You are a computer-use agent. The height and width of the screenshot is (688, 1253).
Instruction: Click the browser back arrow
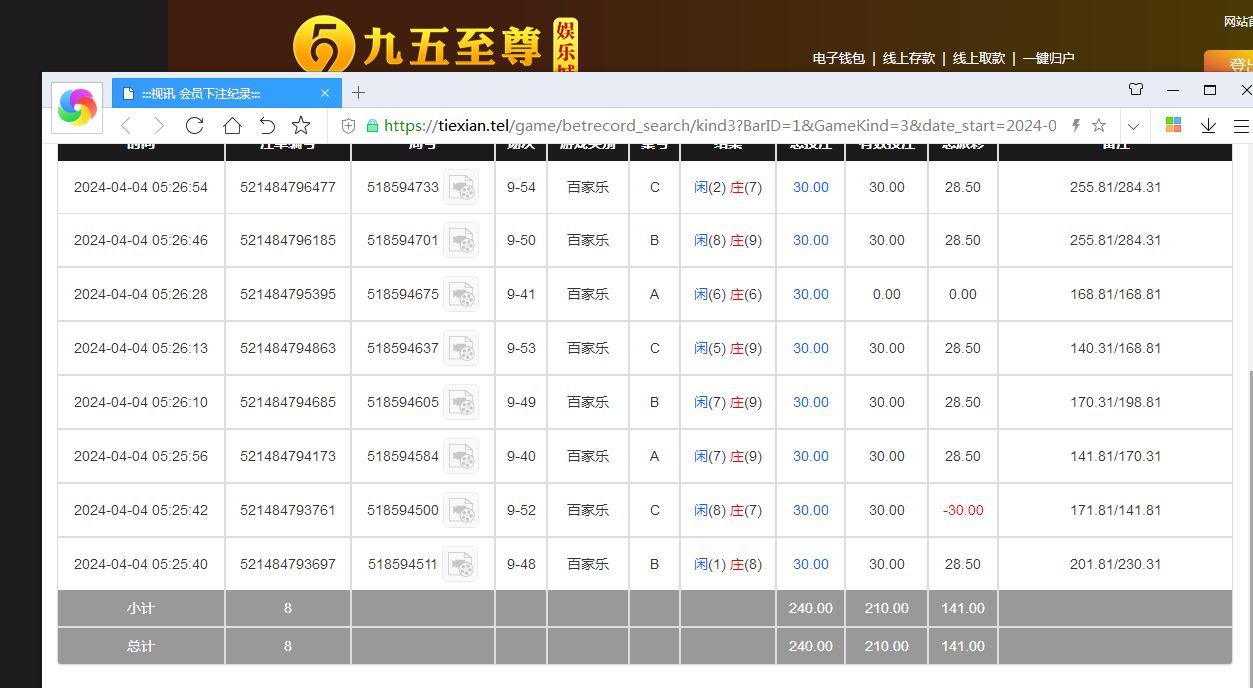coord(126,125)
